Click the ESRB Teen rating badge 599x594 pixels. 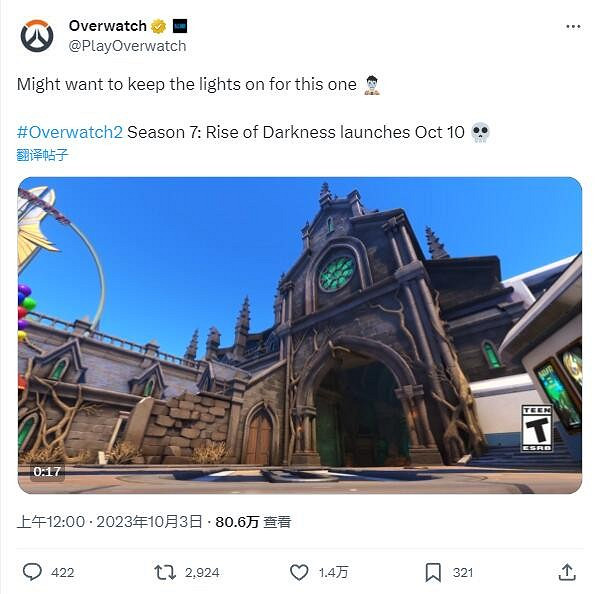(537, 428)
